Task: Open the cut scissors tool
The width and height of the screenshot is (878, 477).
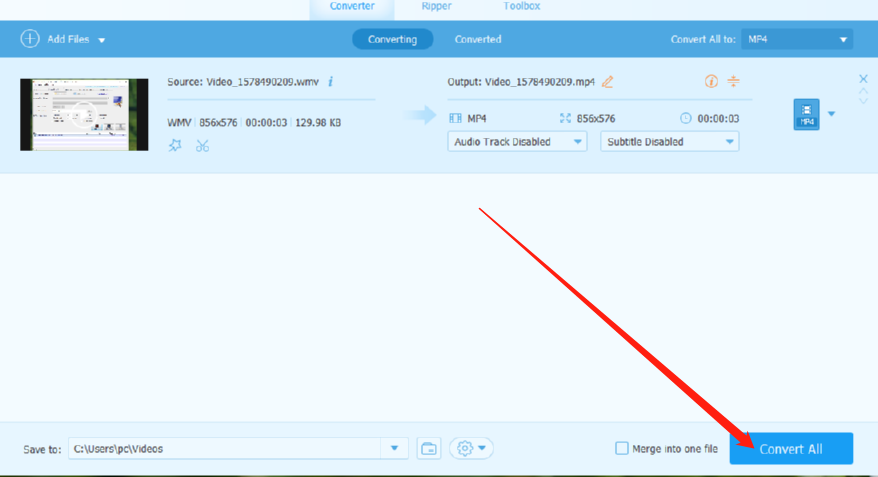Action: [x=202, y=146]
